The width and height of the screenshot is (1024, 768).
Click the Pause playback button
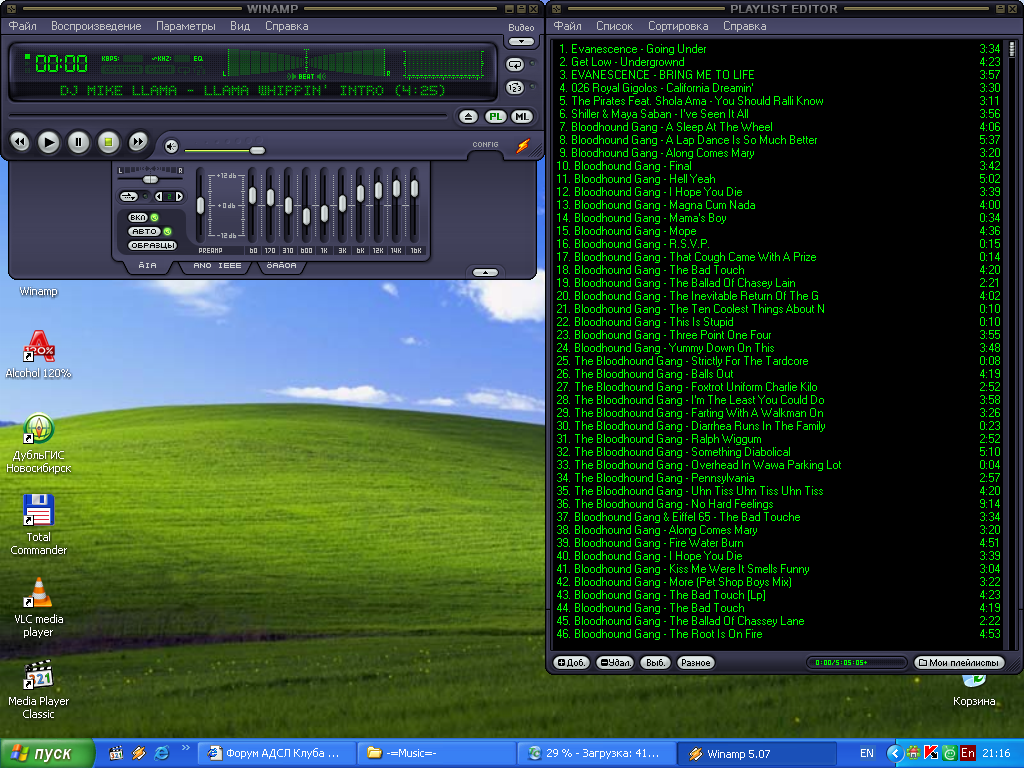click(x=79, y=143)
